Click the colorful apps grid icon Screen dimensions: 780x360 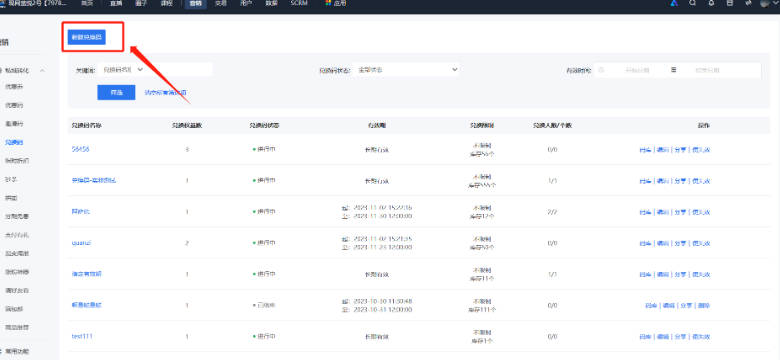pos(328,3)
